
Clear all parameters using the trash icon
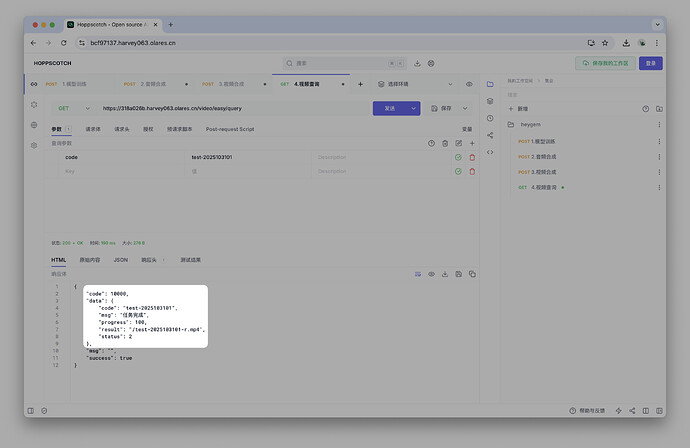coord(445,143)
